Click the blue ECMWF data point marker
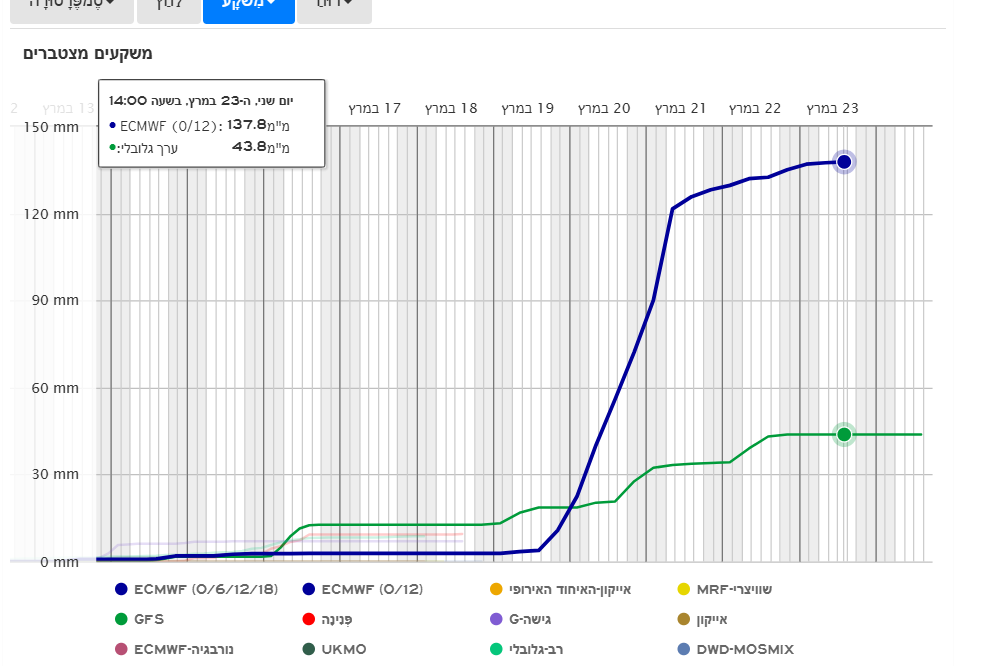 844,162
